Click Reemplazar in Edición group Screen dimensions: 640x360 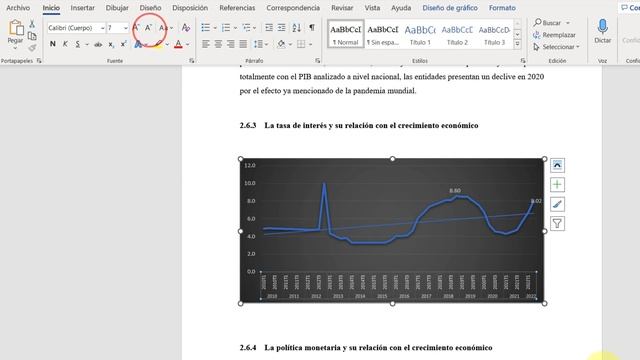click(554, 35)
